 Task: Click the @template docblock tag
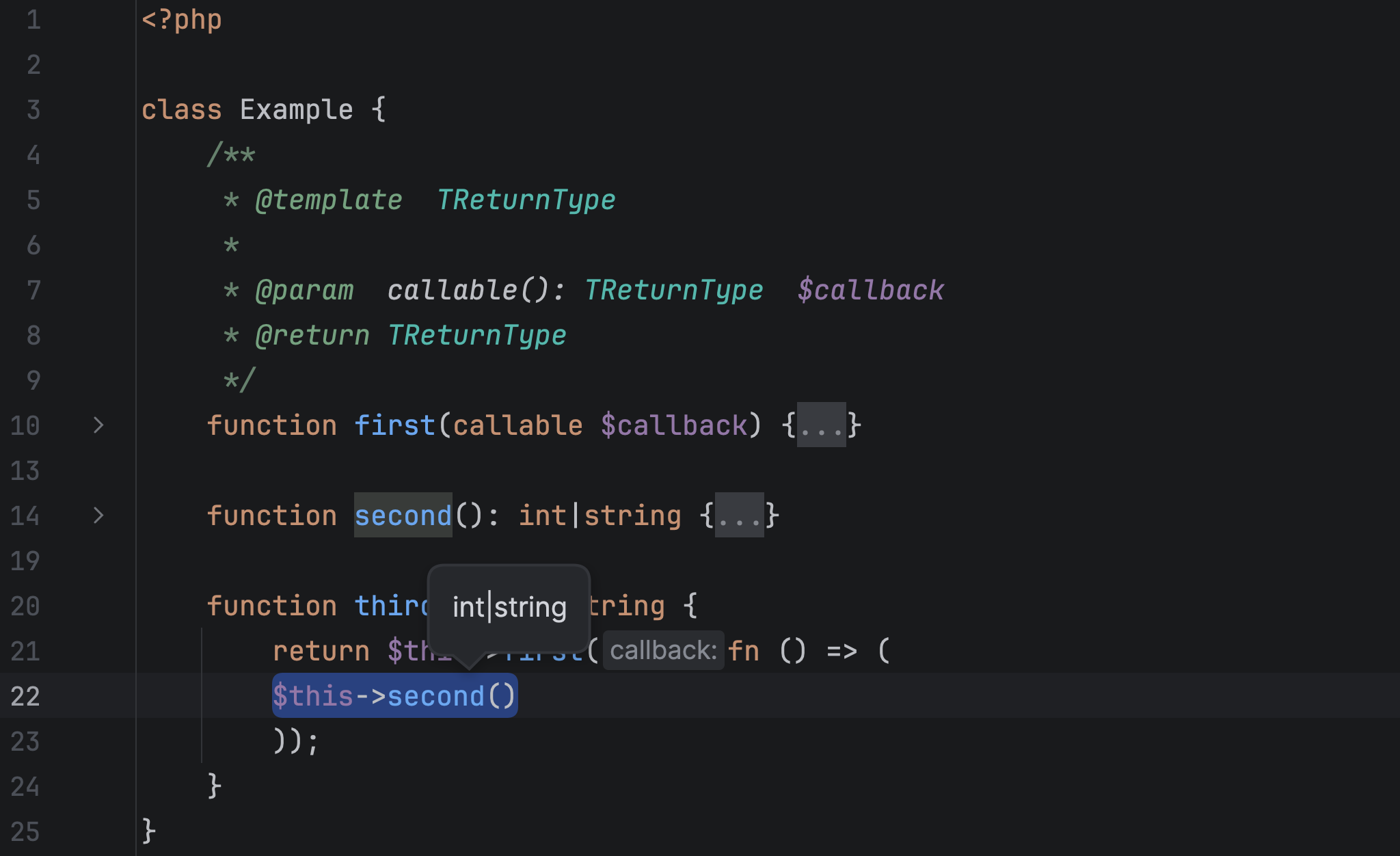click(329, 200)
